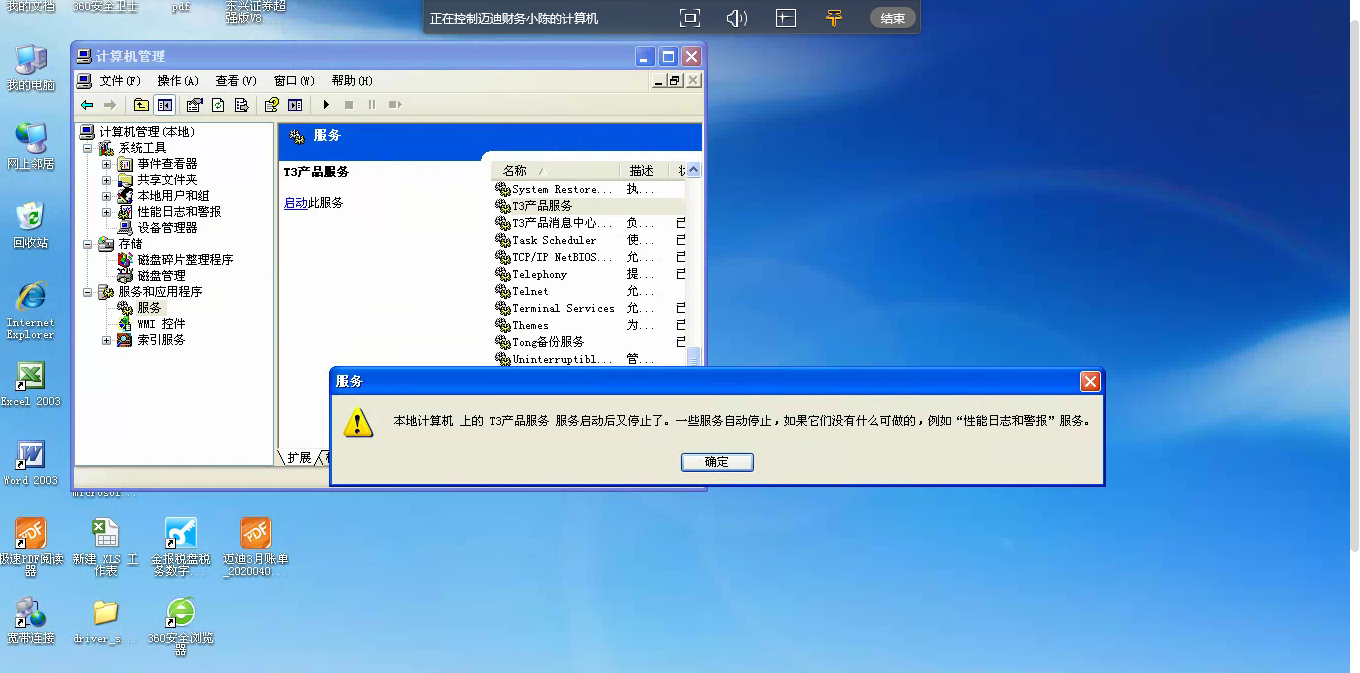This screenshot has width=1360, height=673.
Task: Sort services by 名称 column header
Action: 556,171
